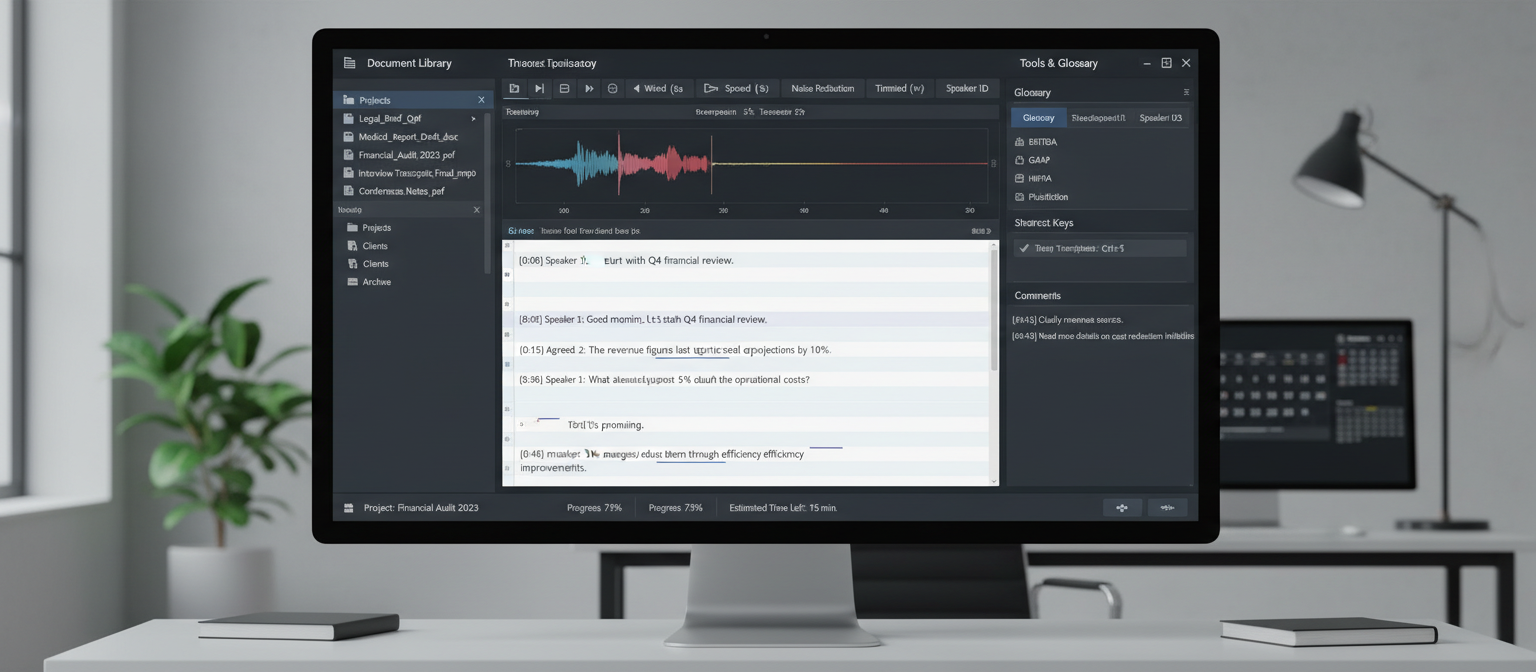
Task: Open the Glossary section options icon
Action: (x=1186, y=92)
